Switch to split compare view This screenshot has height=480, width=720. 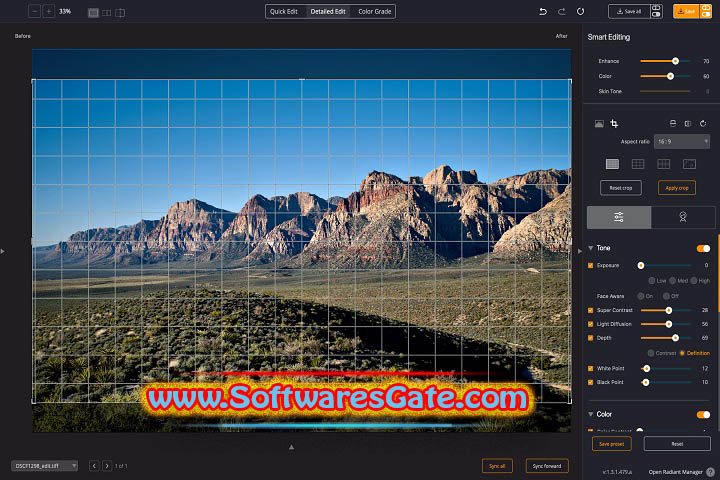point(120,13)
